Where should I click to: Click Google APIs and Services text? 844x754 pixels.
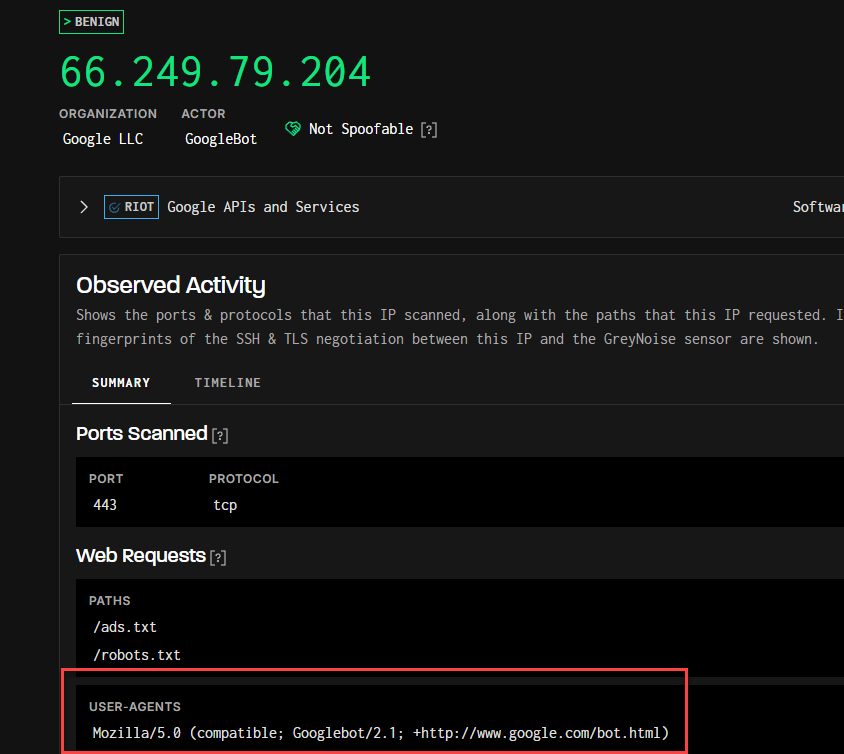tap(263, 207)
